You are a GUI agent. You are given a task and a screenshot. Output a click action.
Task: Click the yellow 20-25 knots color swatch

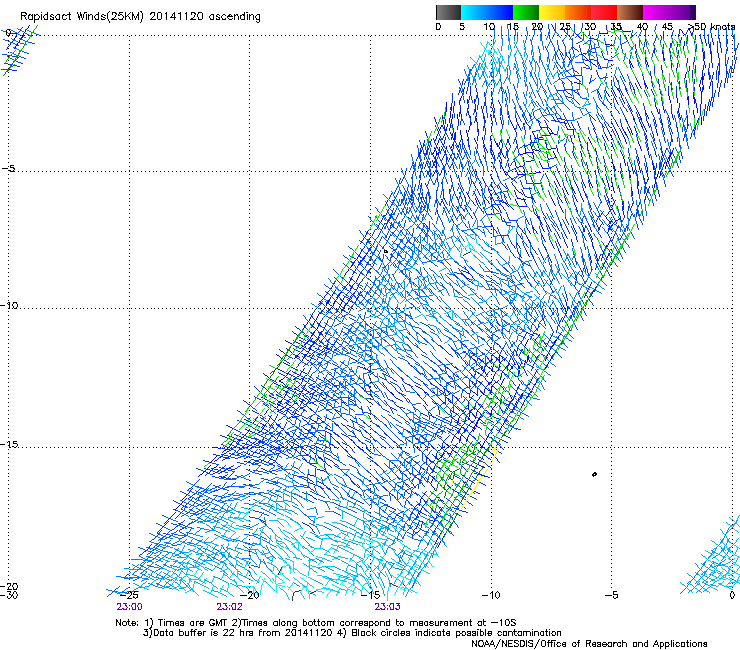[552, 12]
